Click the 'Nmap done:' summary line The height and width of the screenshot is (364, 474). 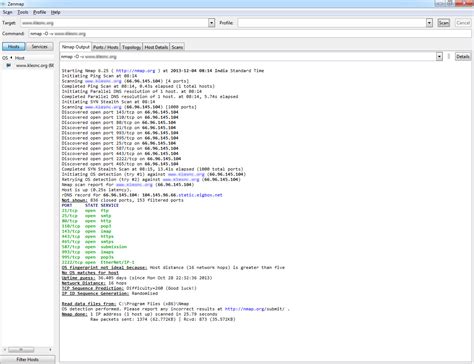pos(139,314)
